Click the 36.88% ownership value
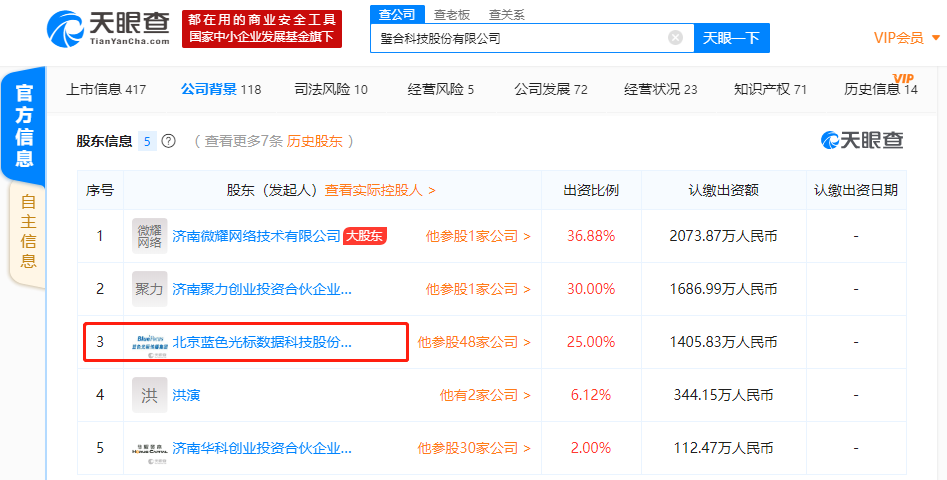Image resolution: width=947 pixels, height=480 pixels. pyautogui.click(x=591, y=236)
